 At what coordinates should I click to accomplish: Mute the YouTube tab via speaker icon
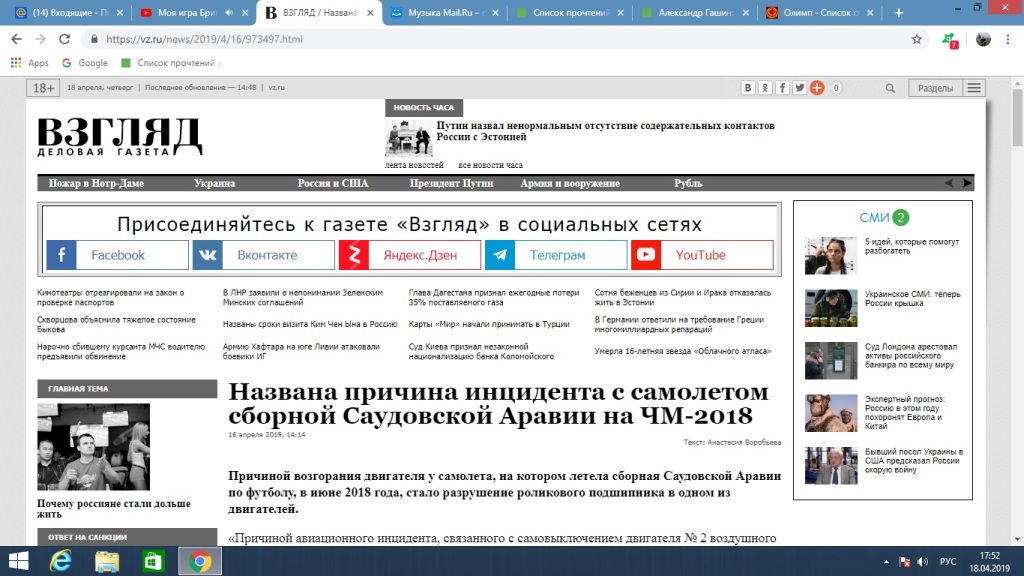[229, 12]
